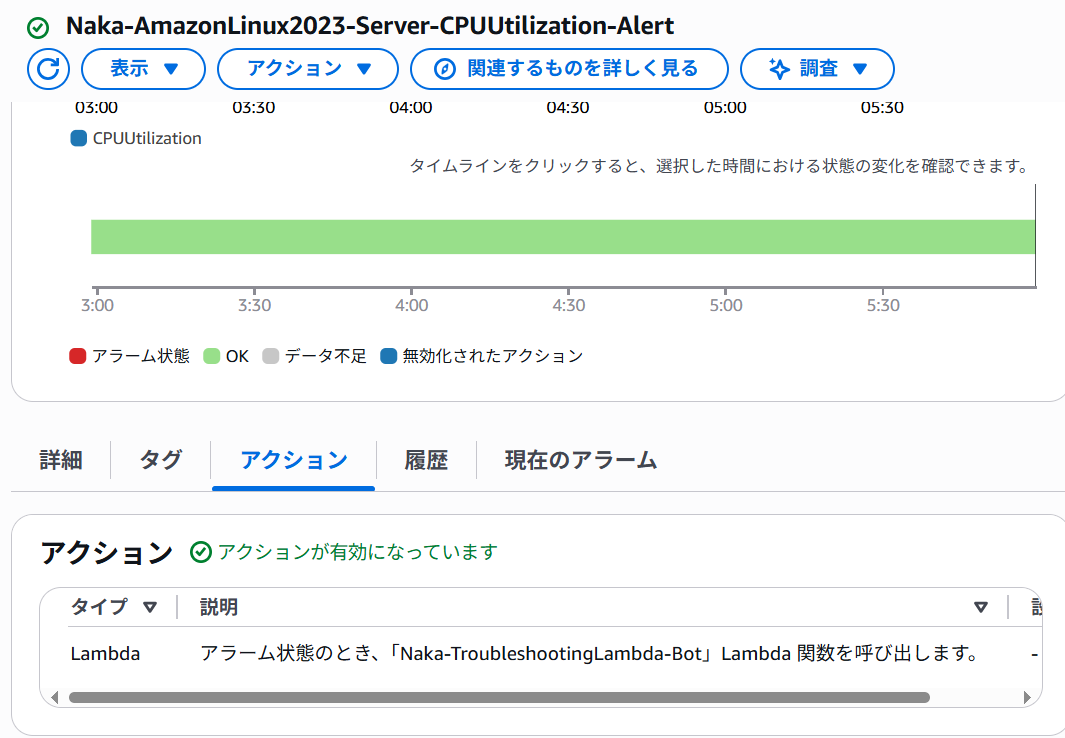Click the green OK timeline bar
The height and width of the screenshot is (738, 1065).
[x=563, y=237]
